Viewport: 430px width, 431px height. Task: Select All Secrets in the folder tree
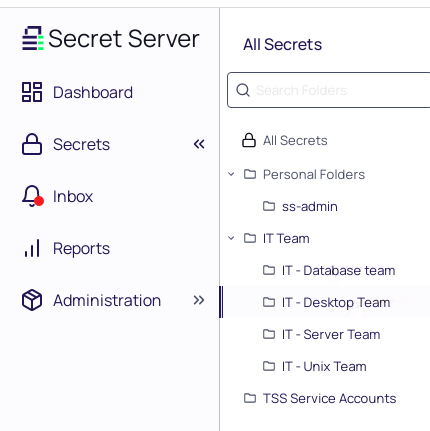pos(295,140)
